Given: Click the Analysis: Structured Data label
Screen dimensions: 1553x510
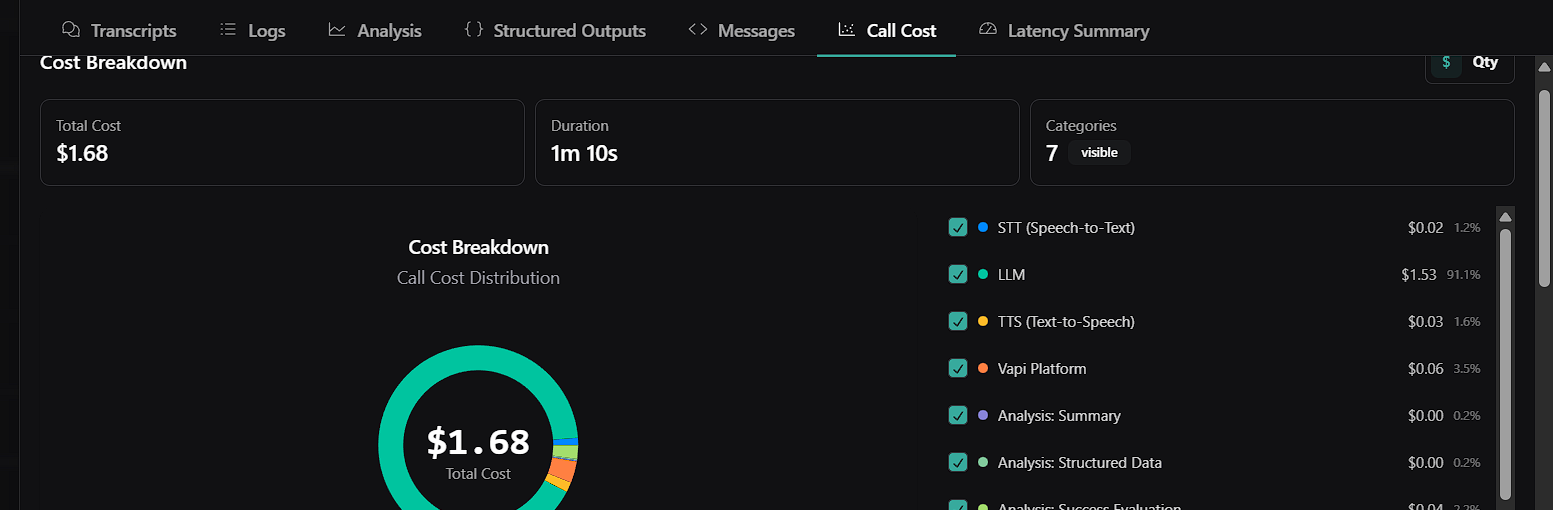Looking at the screenshot, I should tap(1080, 462).
